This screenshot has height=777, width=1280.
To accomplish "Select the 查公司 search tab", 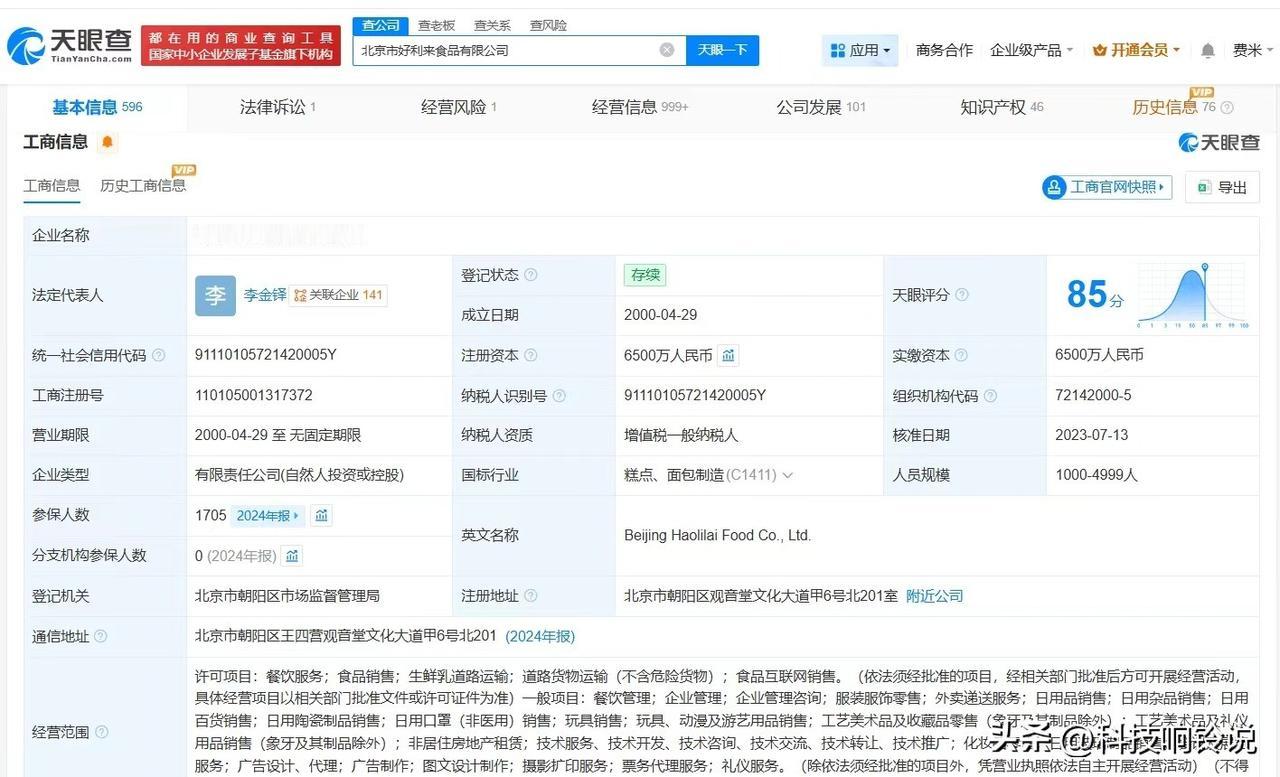I will point(381,25).
